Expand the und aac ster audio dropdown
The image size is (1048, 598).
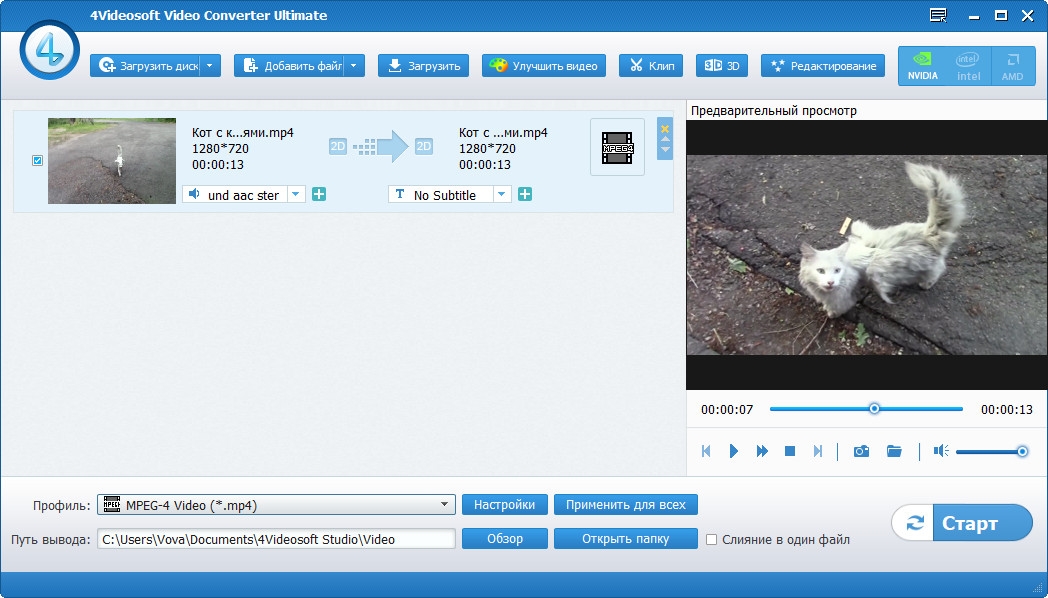pos(296,195)
